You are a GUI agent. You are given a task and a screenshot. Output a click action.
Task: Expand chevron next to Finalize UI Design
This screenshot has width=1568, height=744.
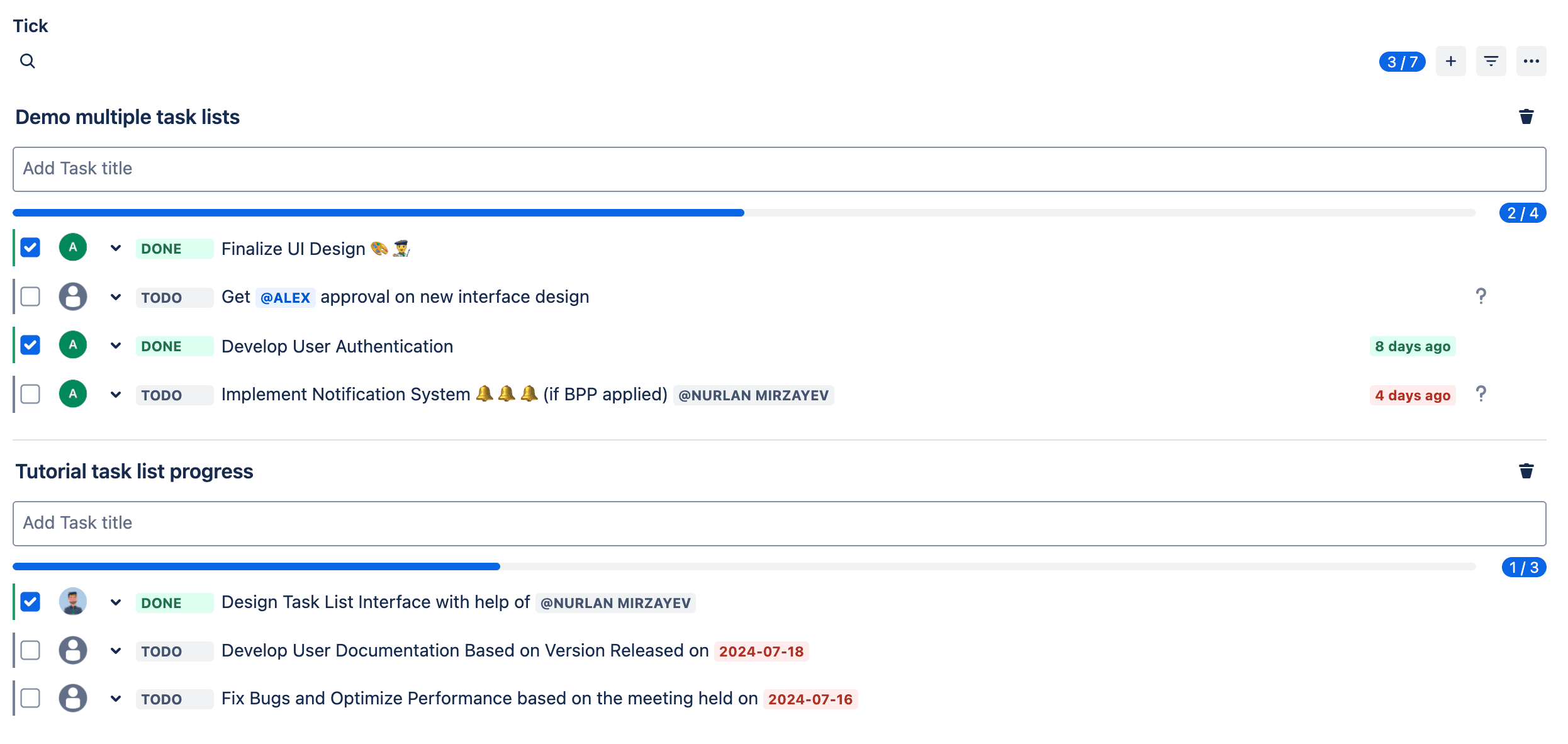116,248
